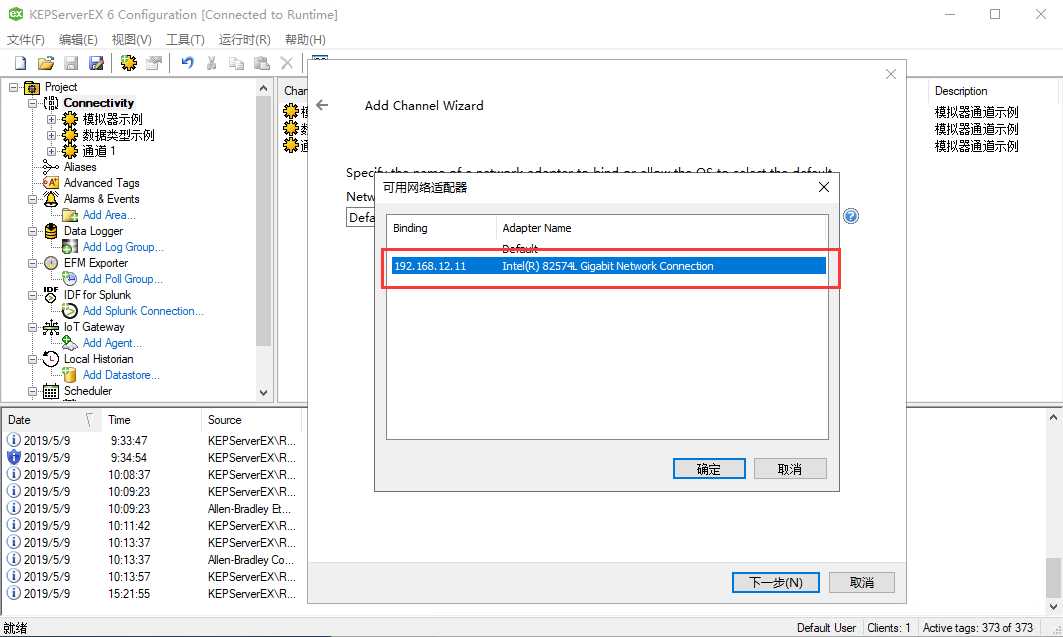Click 确定 in the adapter dialog
The height and width of the screenshot is (637, 1063).
(x=709, y=469)
